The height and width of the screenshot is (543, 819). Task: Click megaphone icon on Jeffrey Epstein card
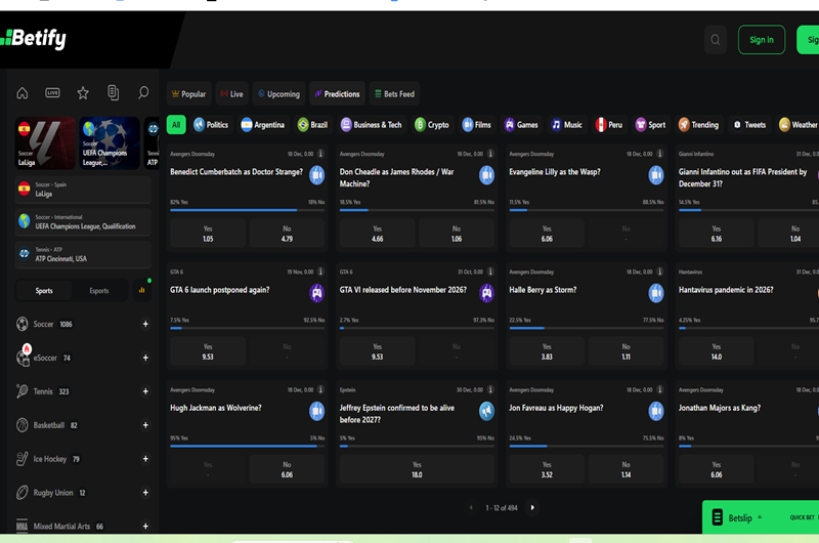click(486, 411)
